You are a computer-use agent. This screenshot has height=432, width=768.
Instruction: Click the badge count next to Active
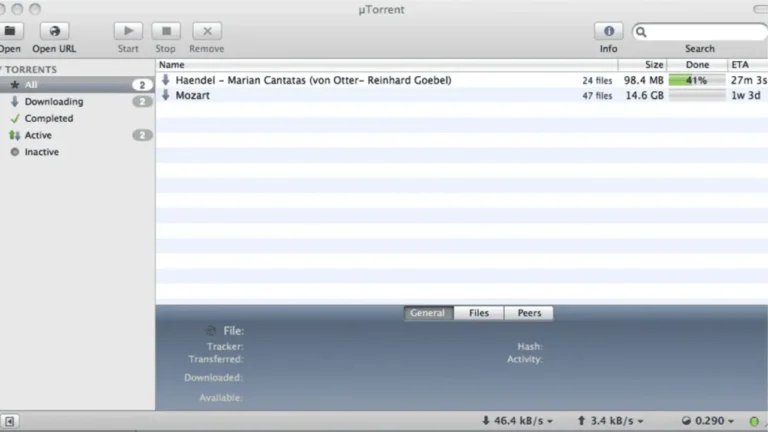tap(142, 135)
